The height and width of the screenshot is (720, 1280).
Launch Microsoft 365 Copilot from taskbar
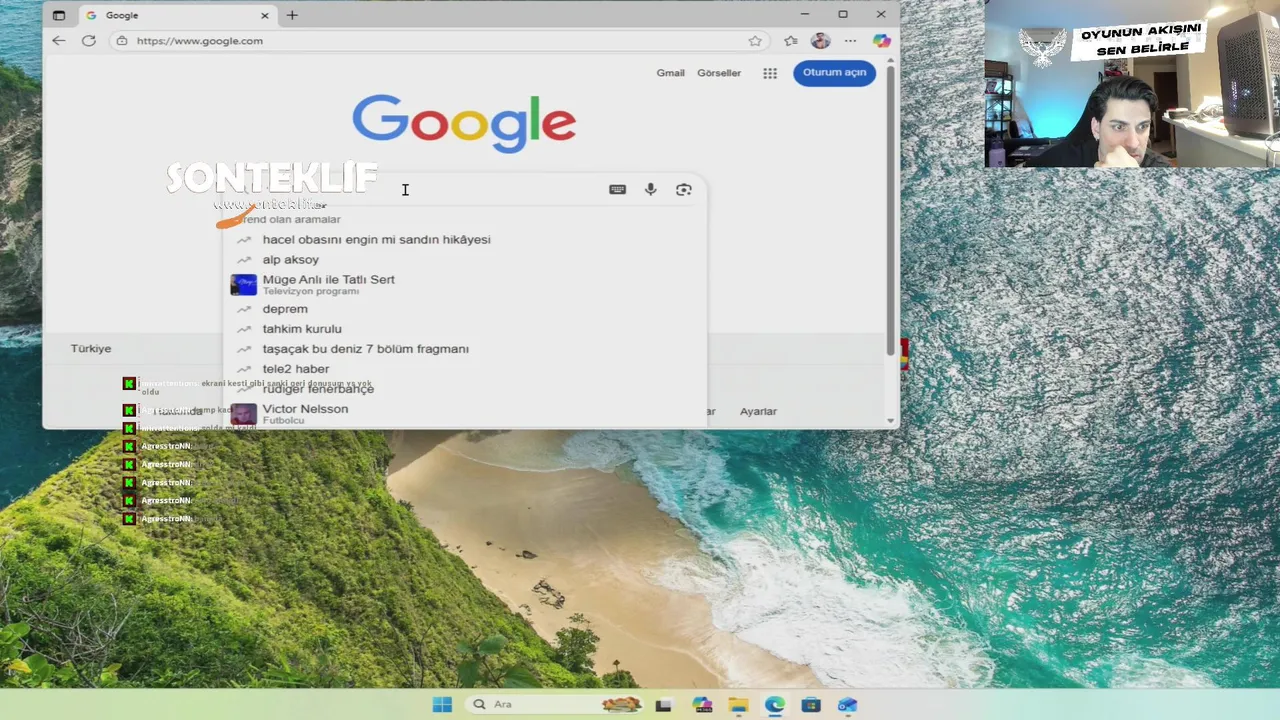tap(702, 705)
